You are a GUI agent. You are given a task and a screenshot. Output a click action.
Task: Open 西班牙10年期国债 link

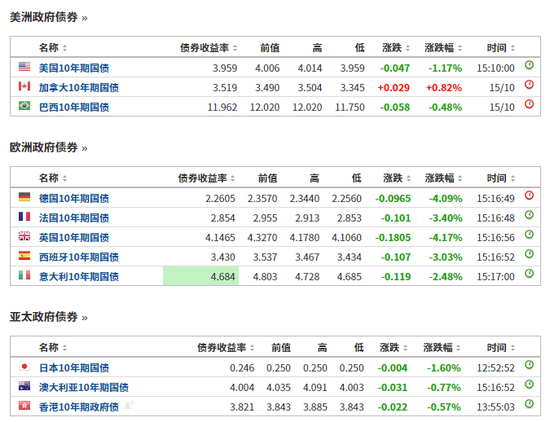79,257
